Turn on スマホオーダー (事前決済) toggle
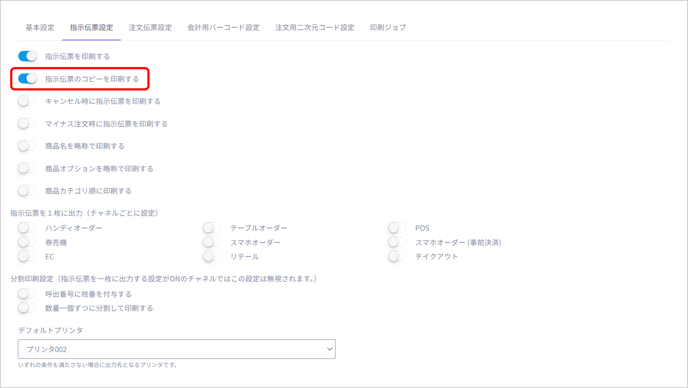 click(x=397, y=242)
